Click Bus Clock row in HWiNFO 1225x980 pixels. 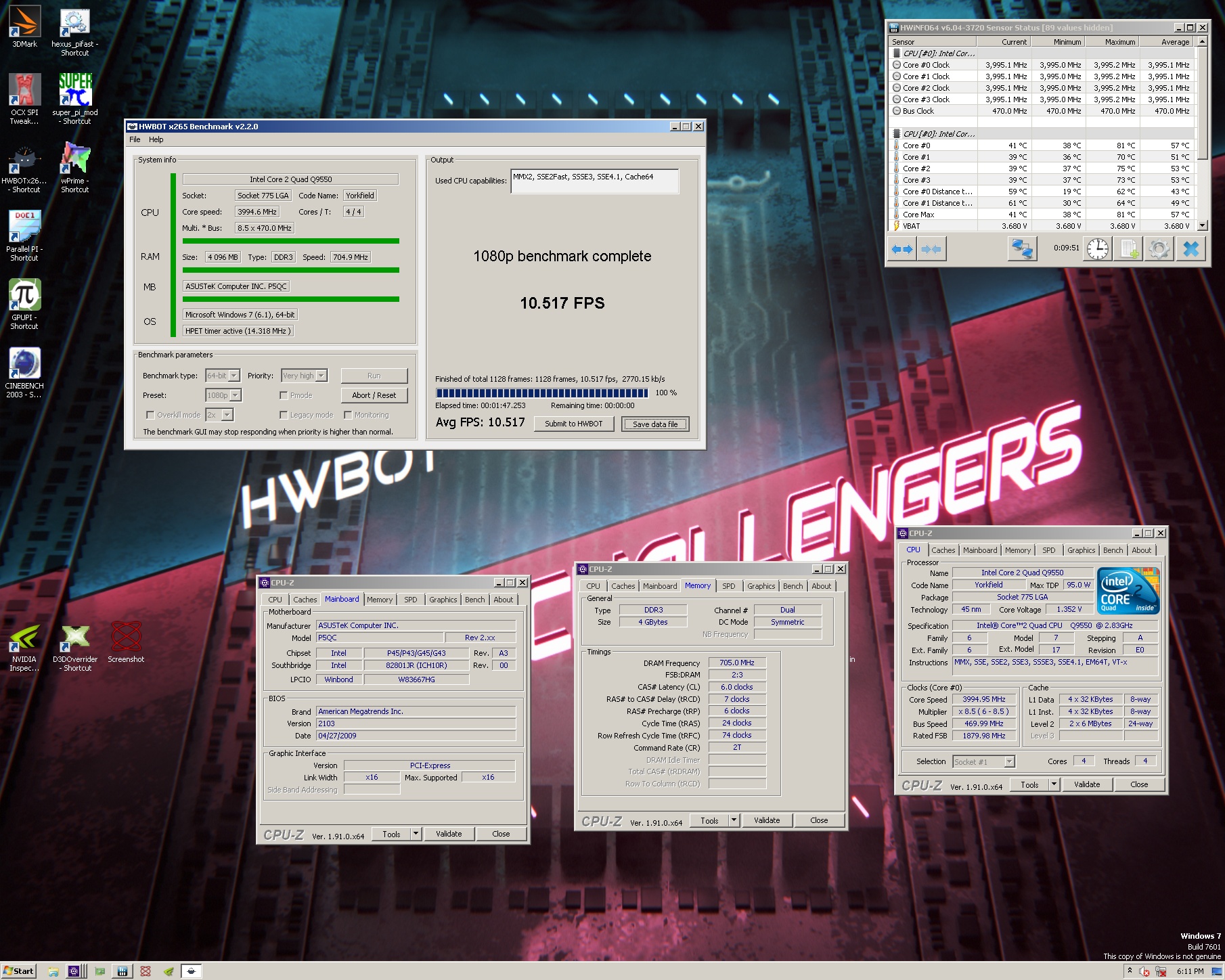click(1041, 111)
